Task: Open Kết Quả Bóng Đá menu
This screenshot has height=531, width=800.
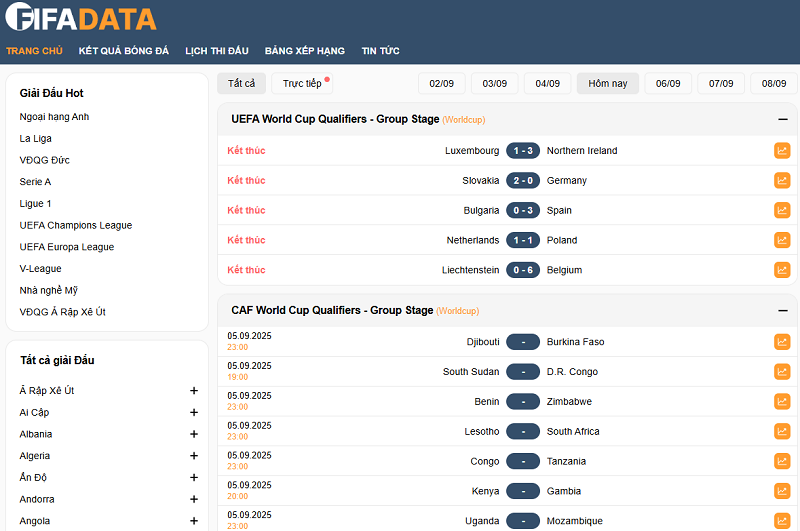Action: coord(123,51)
